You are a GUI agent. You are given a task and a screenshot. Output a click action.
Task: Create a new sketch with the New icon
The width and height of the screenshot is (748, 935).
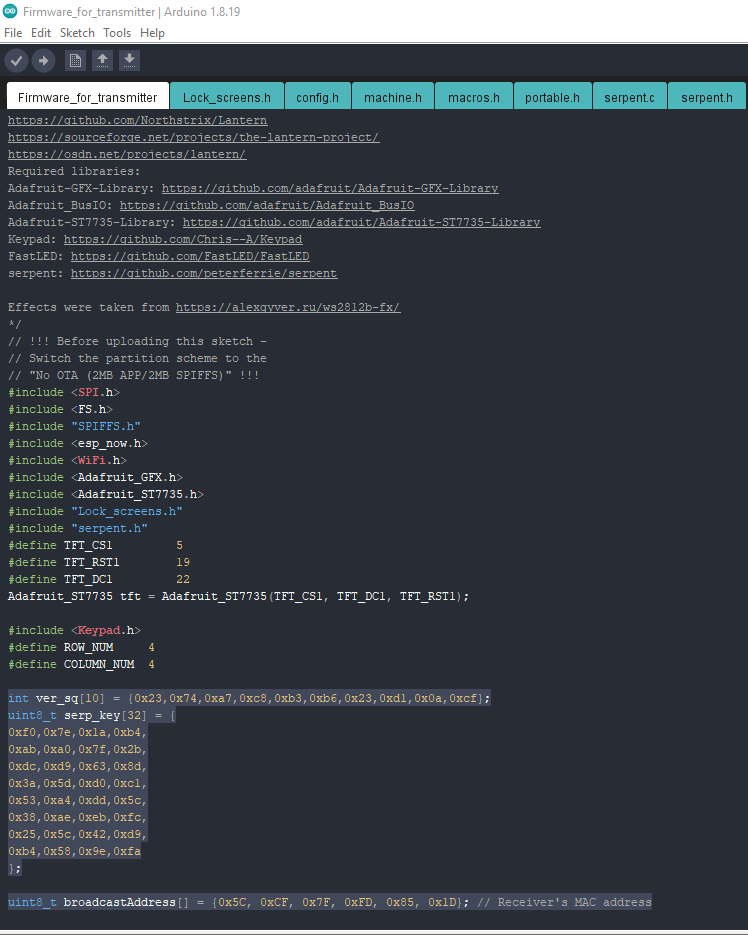75,60
